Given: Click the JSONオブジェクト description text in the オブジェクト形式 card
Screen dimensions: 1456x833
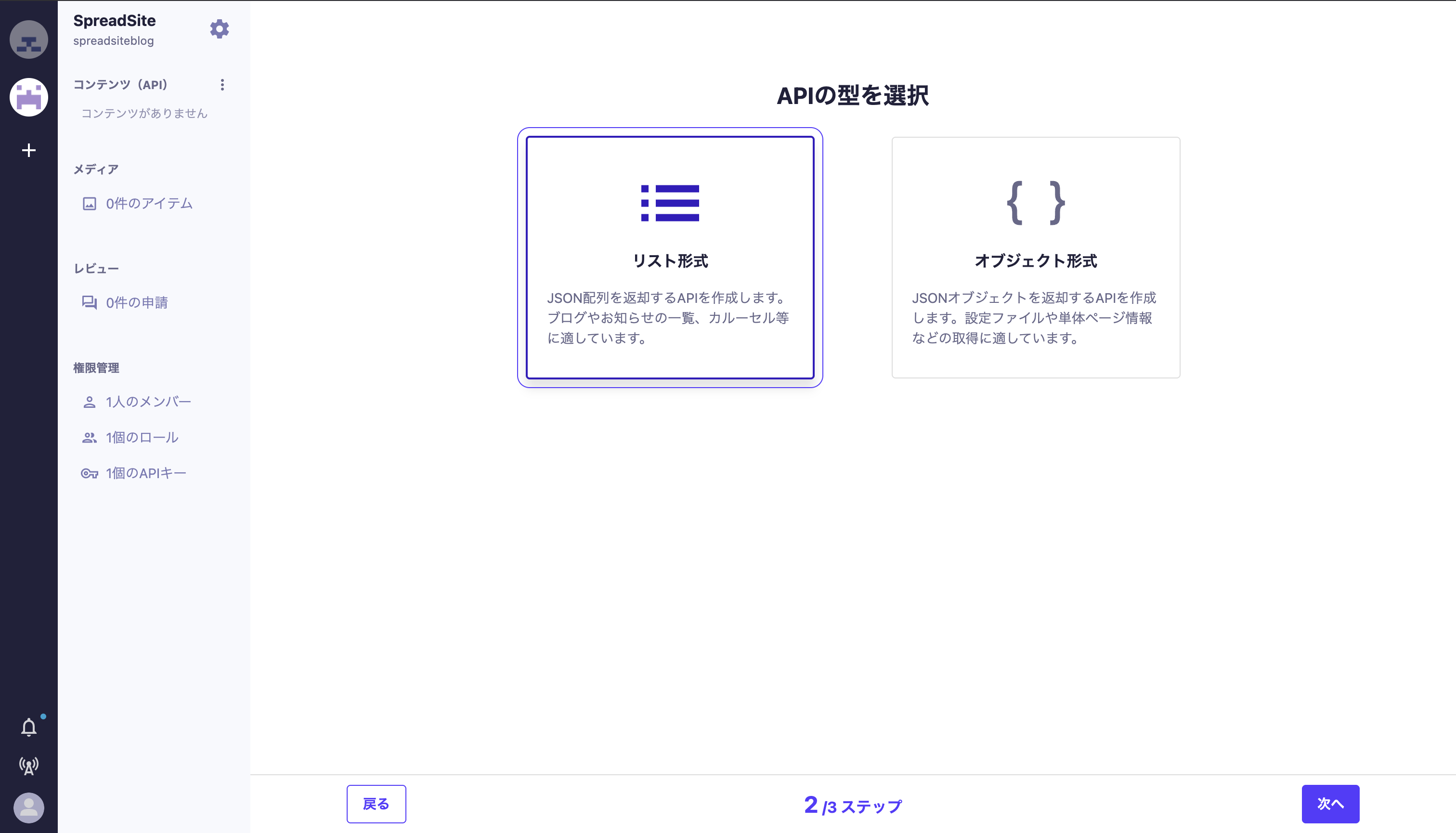Looking at the screenshot, I should pyautogui.click(x=1034, y=318).
